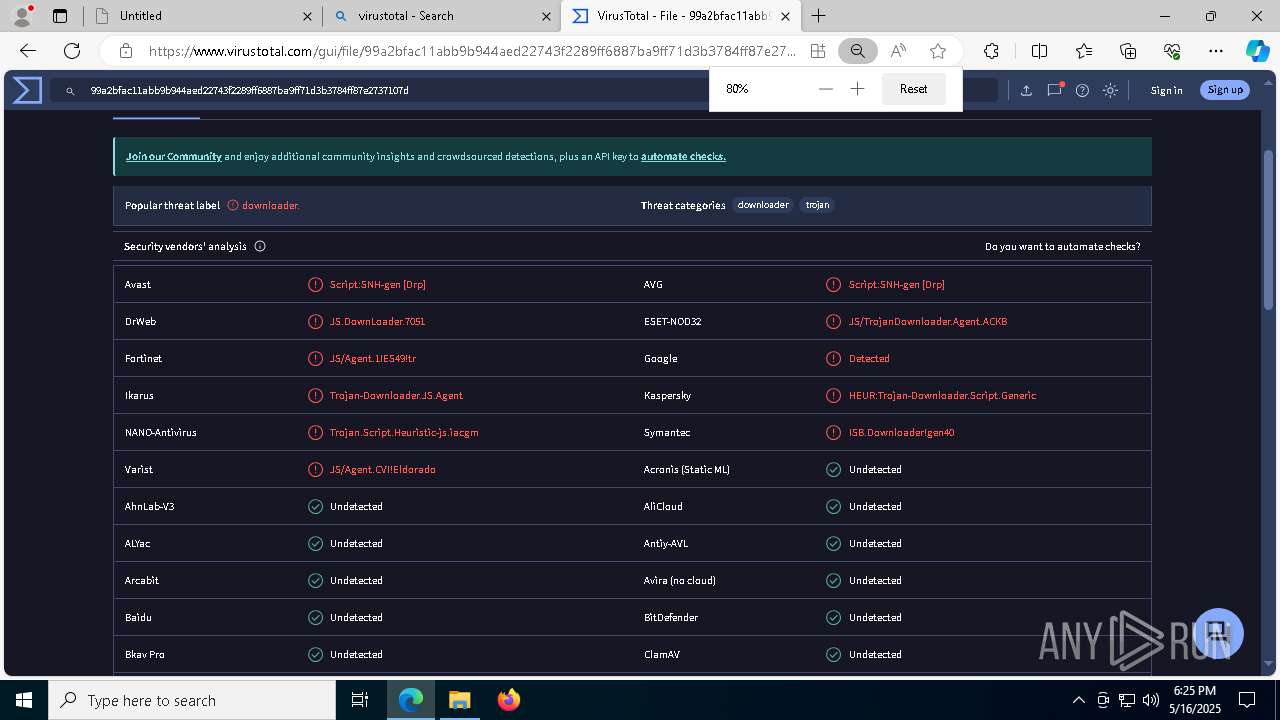
Task: Click the Popular threat label downloader text
Action: click(x=270, y=205)
